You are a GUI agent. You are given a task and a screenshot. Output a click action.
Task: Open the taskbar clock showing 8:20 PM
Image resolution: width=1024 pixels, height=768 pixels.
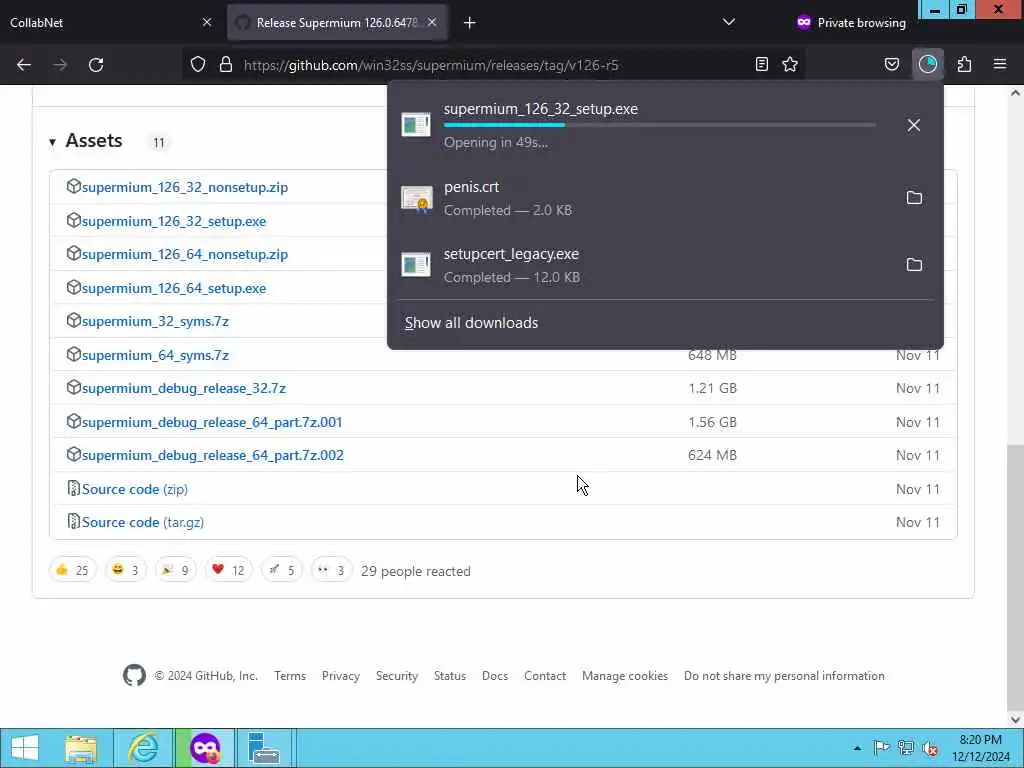click(980, 748)
